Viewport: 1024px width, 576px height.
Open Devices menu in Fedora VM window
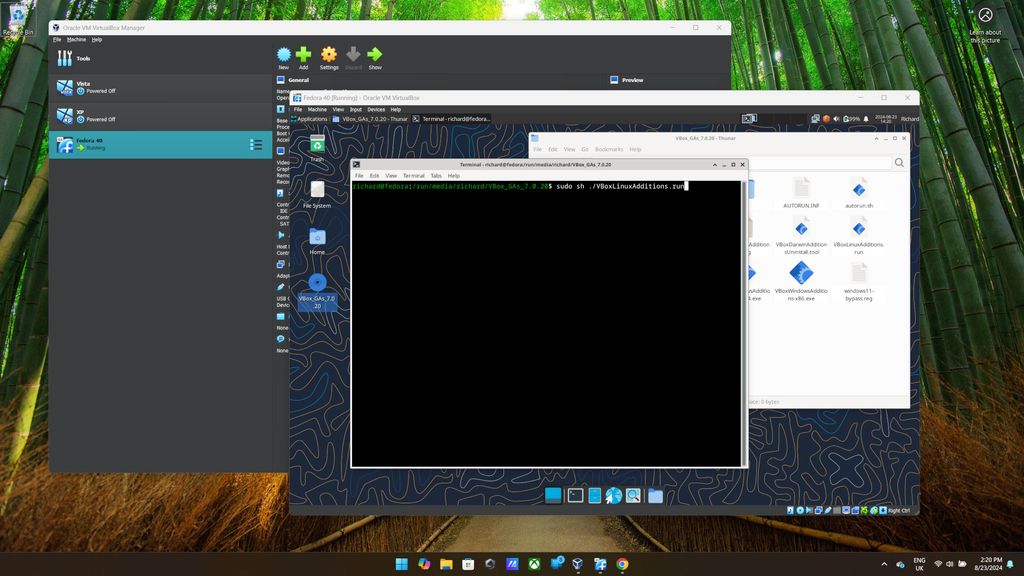tap(376, 110)
